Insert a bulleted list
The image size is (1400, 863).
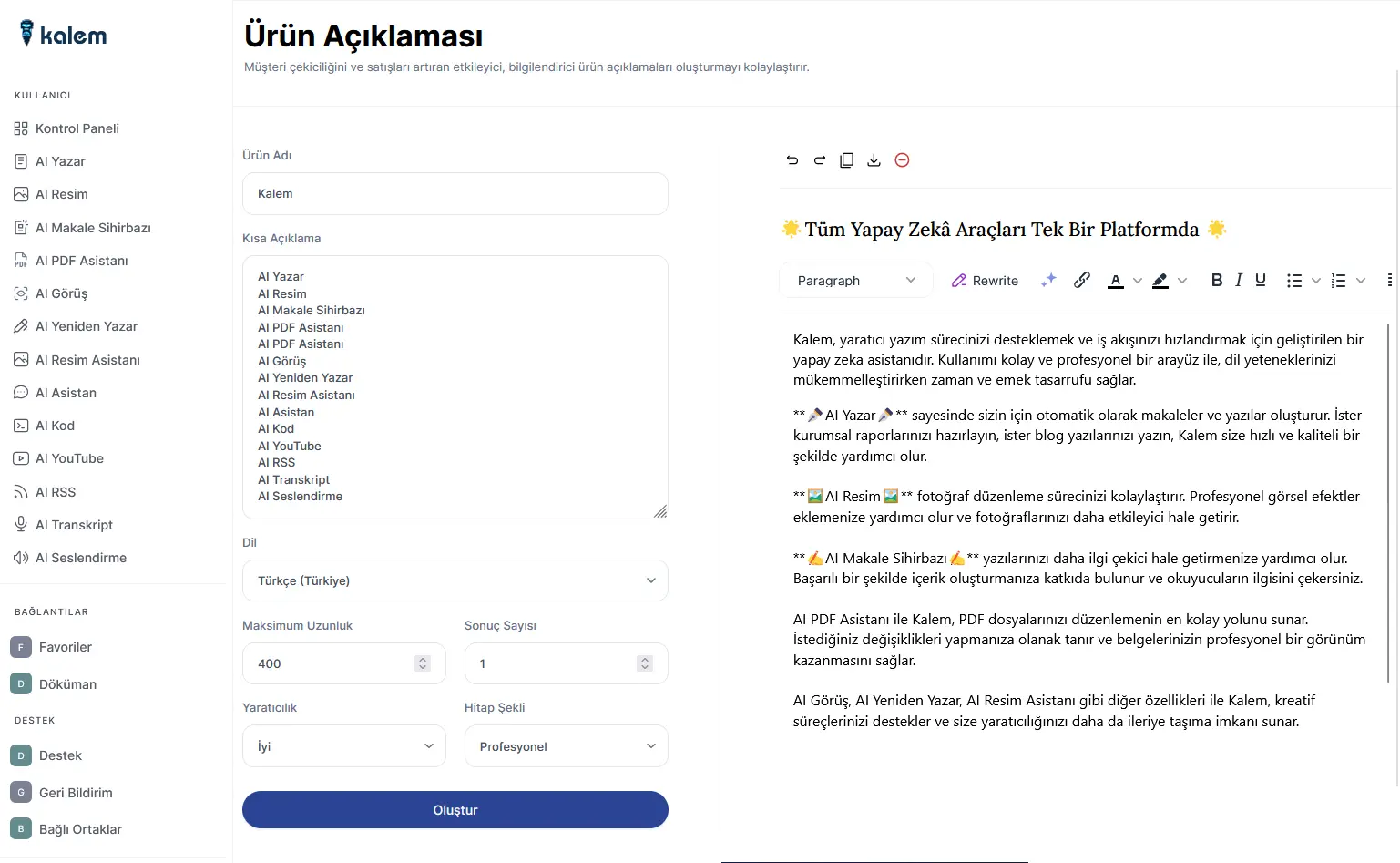pyautogui.click(x=1294, y=281)
